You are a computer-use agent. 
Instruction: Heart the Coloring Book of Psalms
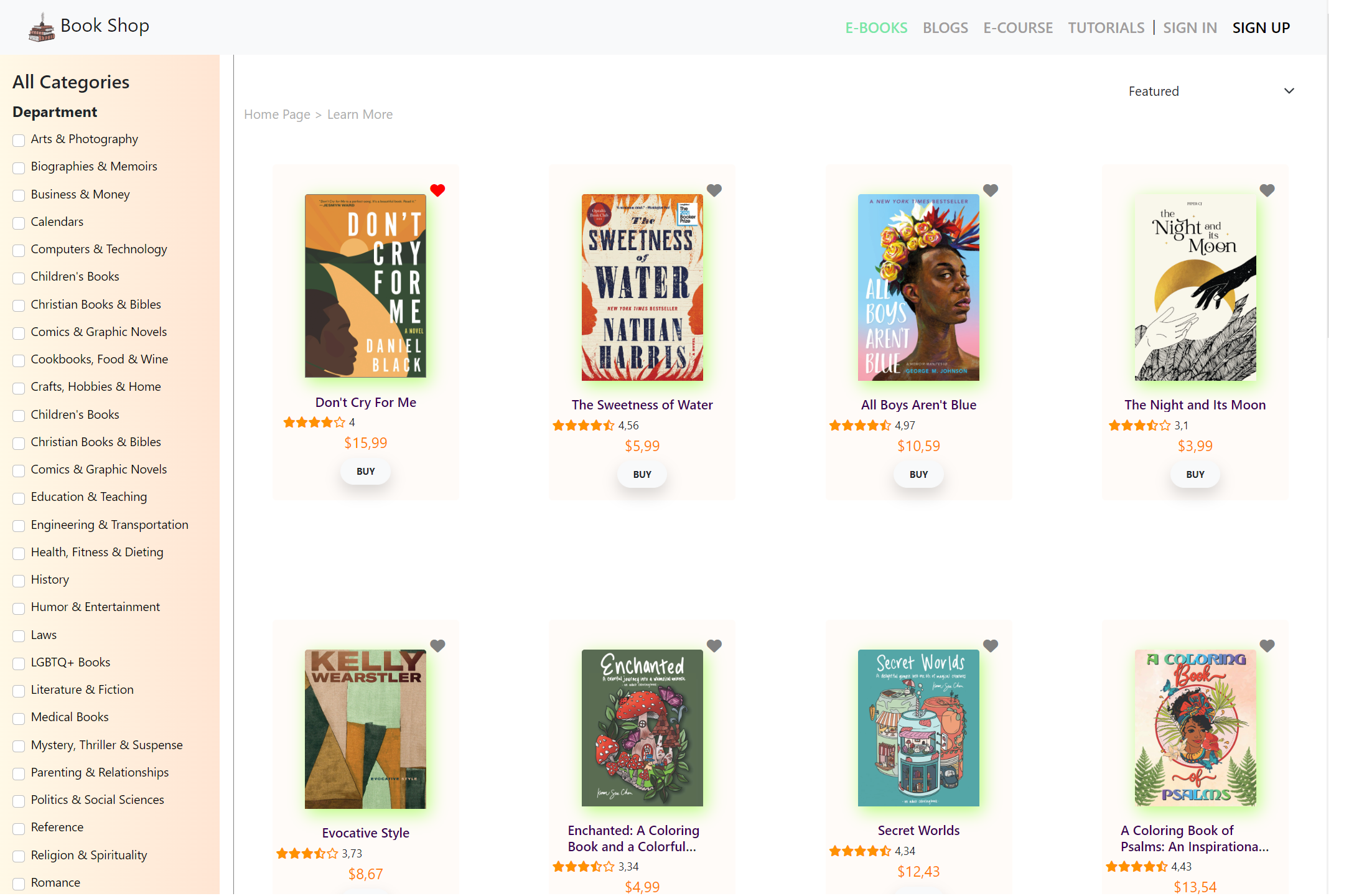(x=1267, y=646)
